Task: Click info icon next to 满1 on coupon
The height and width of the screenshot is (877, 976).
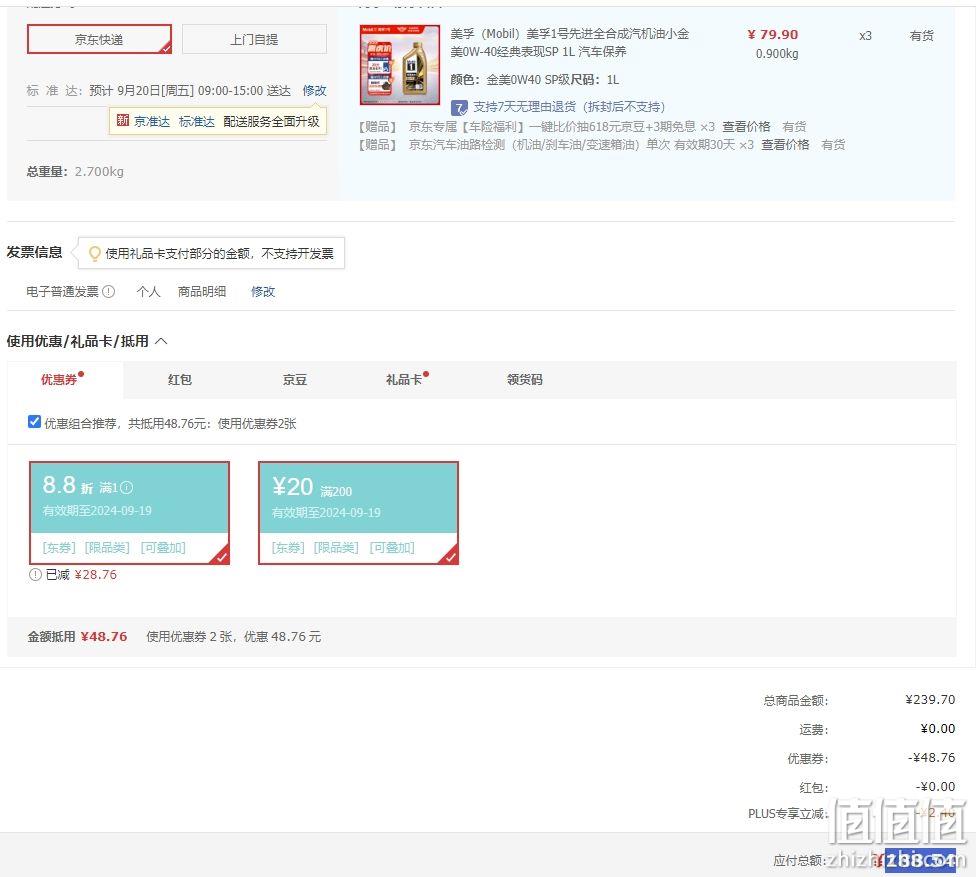Action: pos(126,487)
